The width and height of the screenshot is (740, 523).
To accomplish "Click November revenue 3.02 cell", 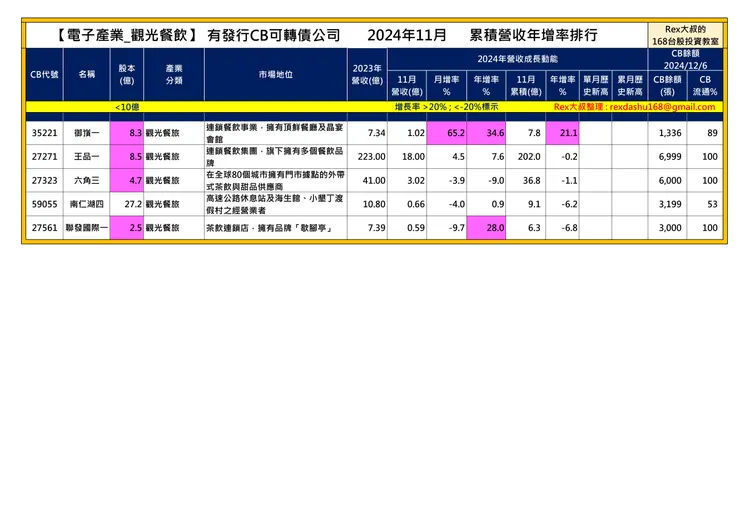I will (x=407, y=180).
